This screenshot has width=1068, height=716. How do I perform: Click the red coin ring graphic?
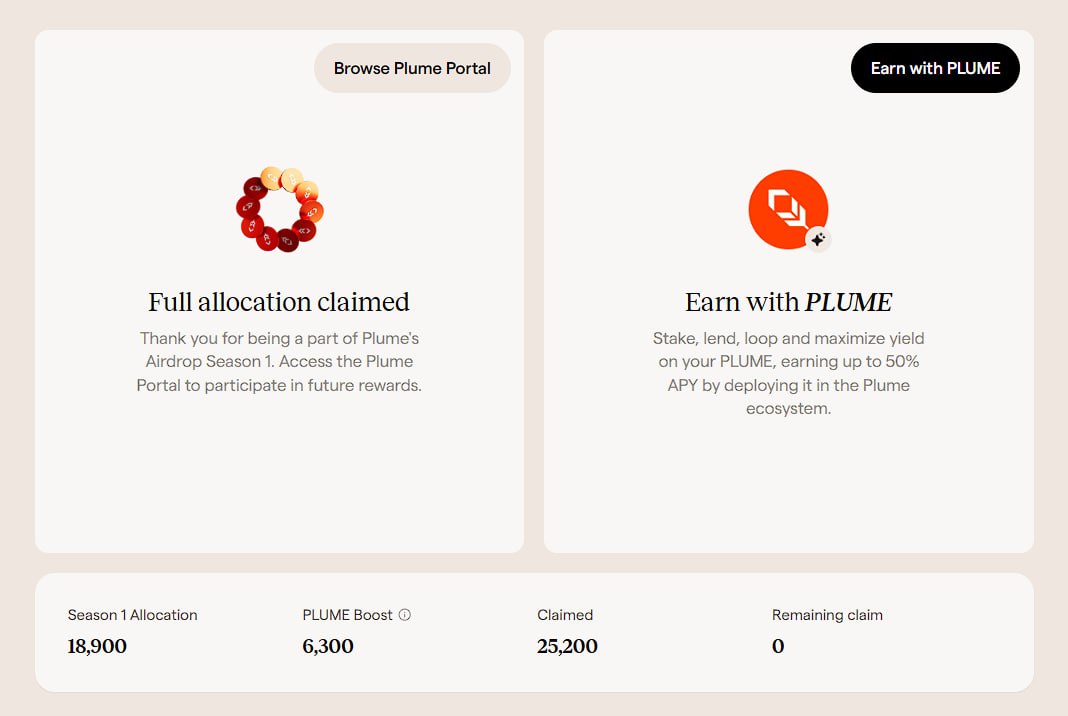coord(280,209)
